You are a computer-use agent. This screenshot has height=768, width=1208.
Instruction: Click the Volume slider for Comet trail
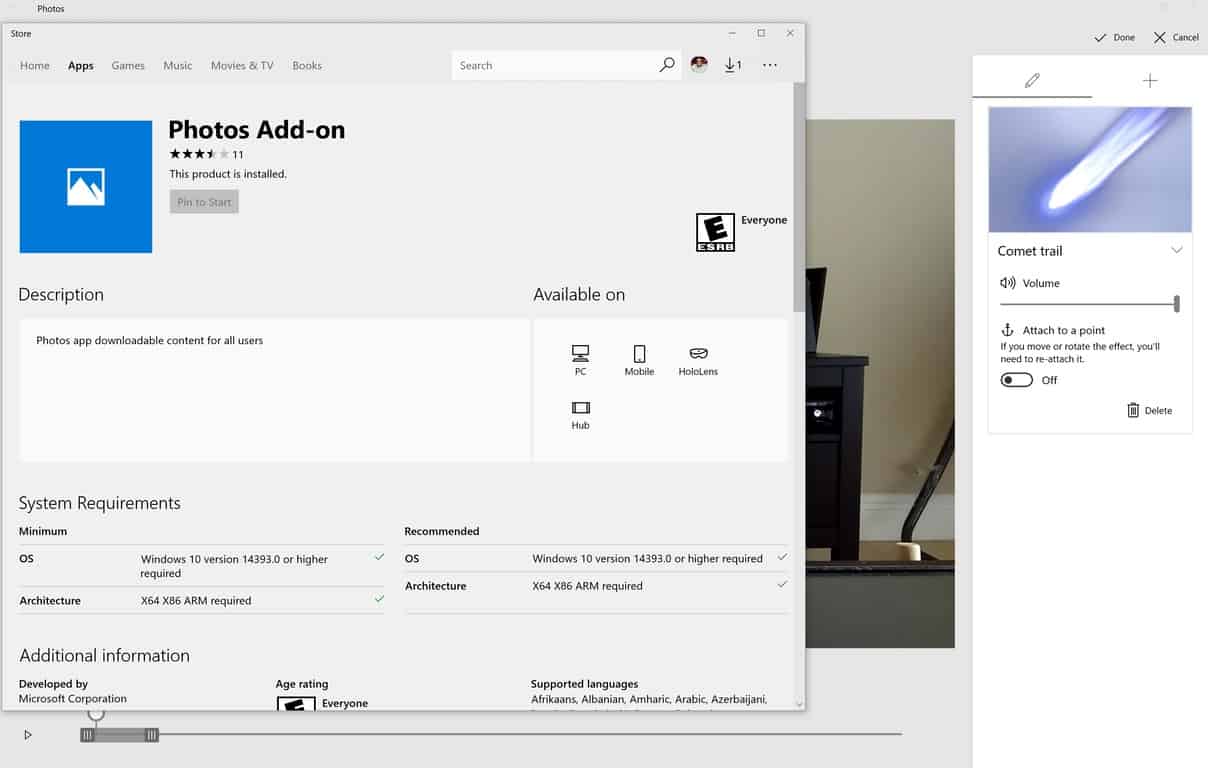tap(1090, 304)
